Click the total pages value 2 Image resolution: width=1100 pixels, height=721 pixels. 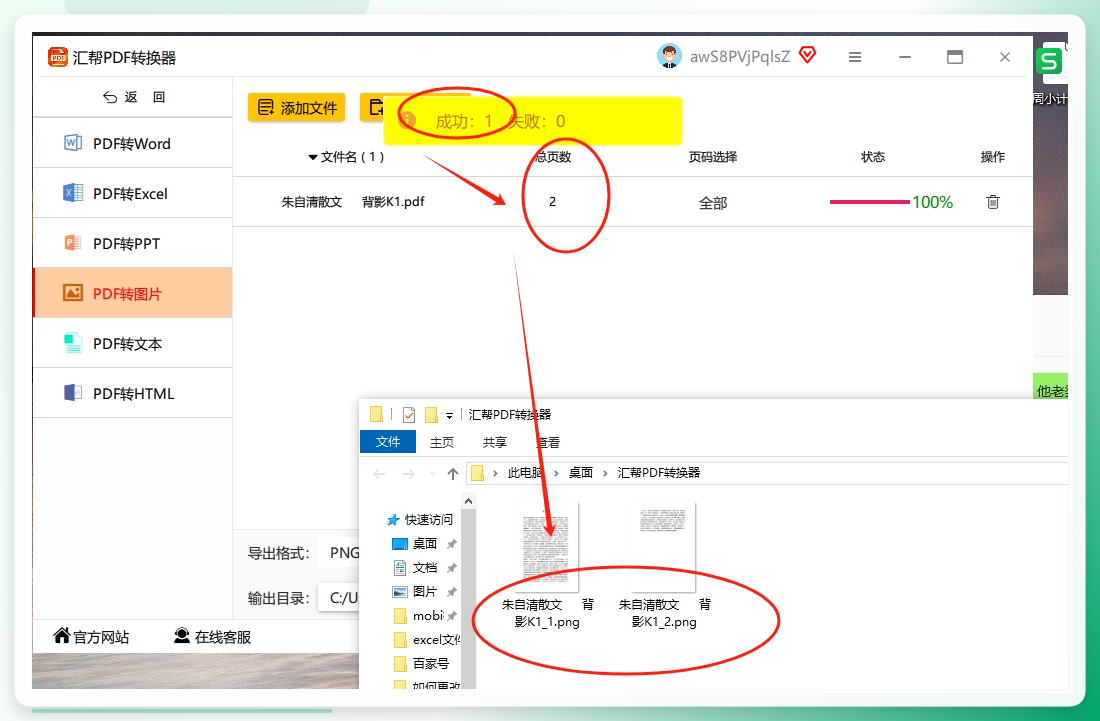(x=552, y=202)
